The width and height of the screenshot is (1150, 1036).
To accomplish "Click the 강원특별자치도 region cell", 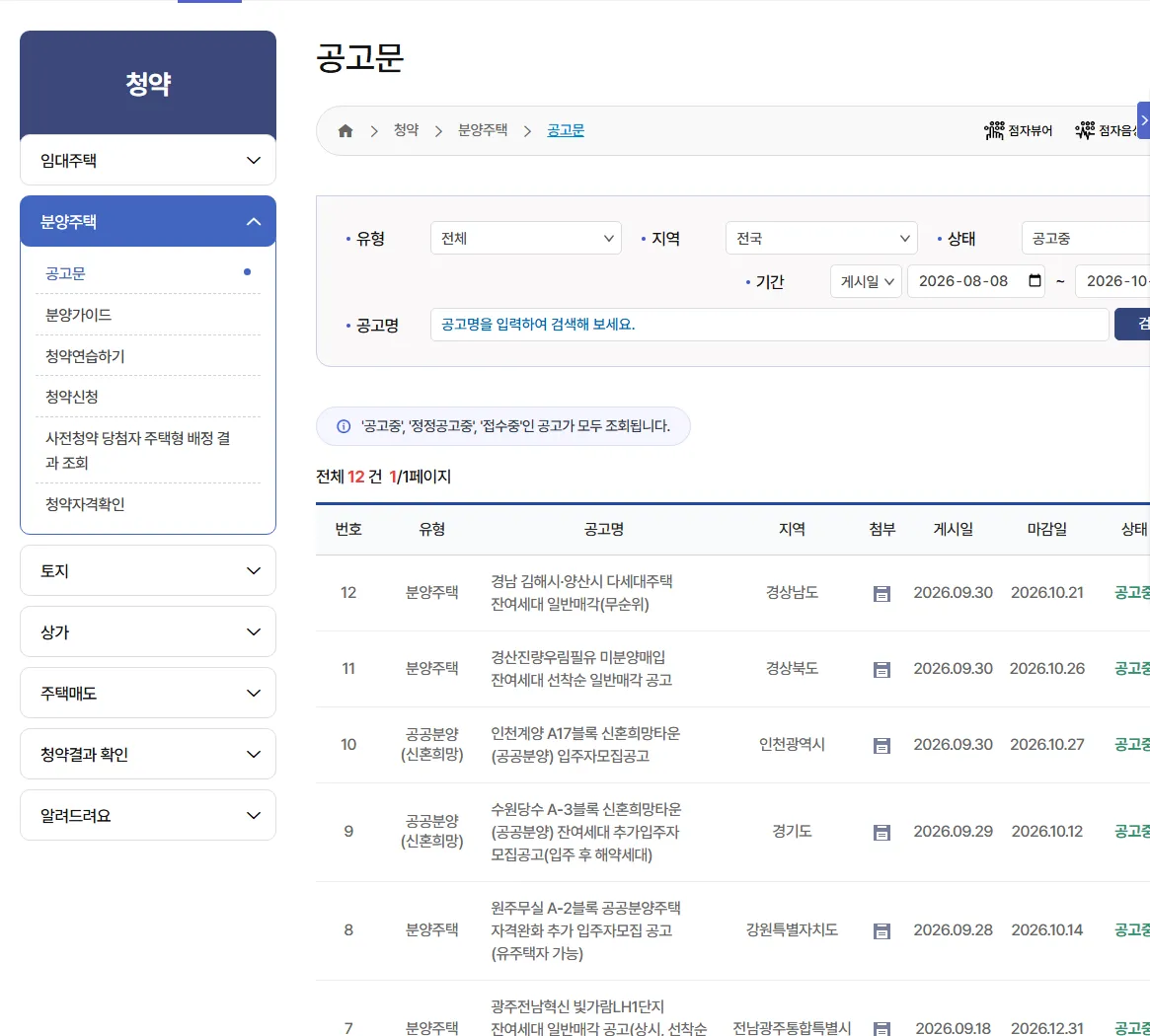I will click(x=792, y=929).
